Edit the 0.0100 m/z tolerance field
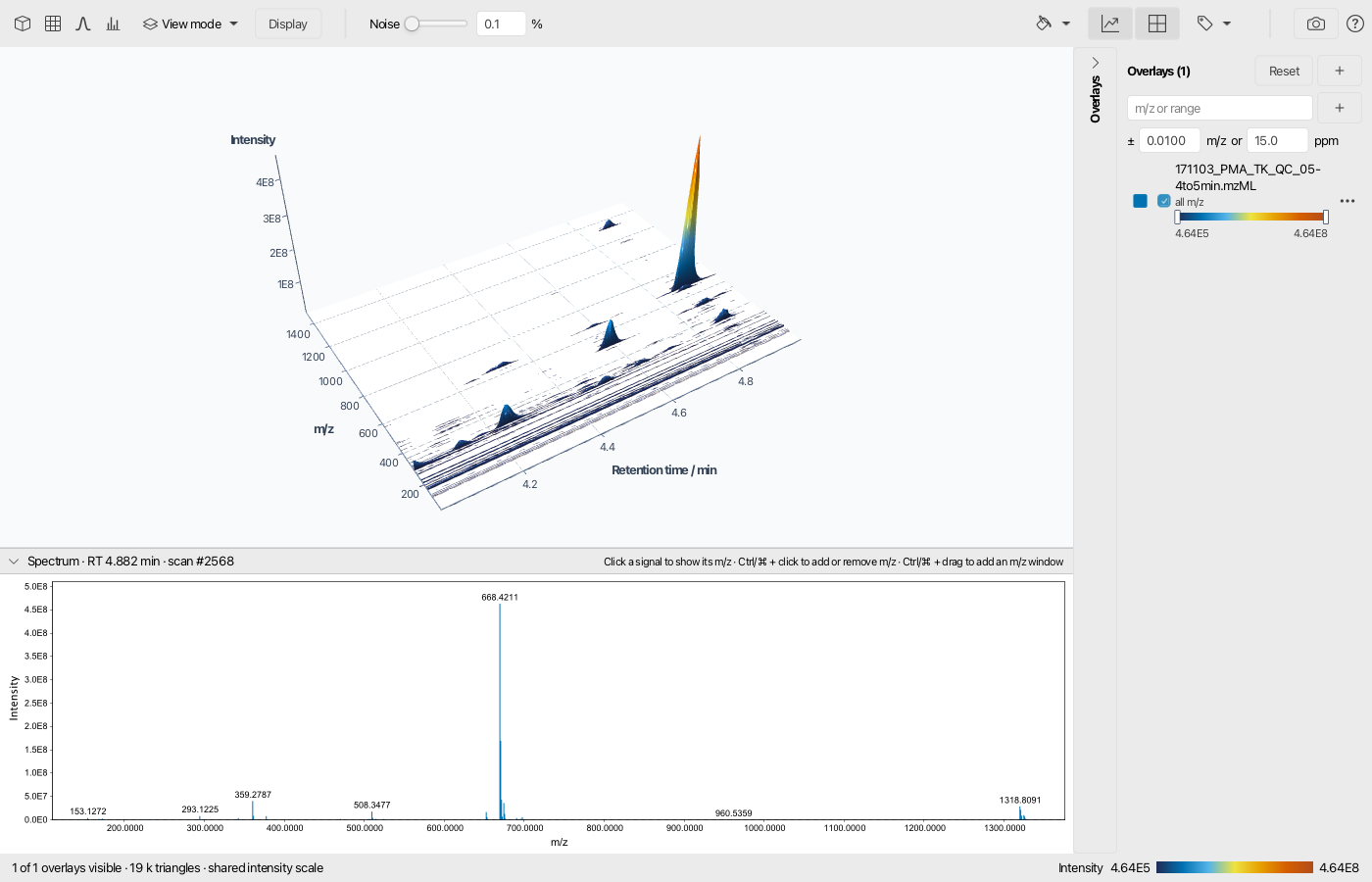The width and height of the screenshot is (1372, 882). click(1169, 140)
